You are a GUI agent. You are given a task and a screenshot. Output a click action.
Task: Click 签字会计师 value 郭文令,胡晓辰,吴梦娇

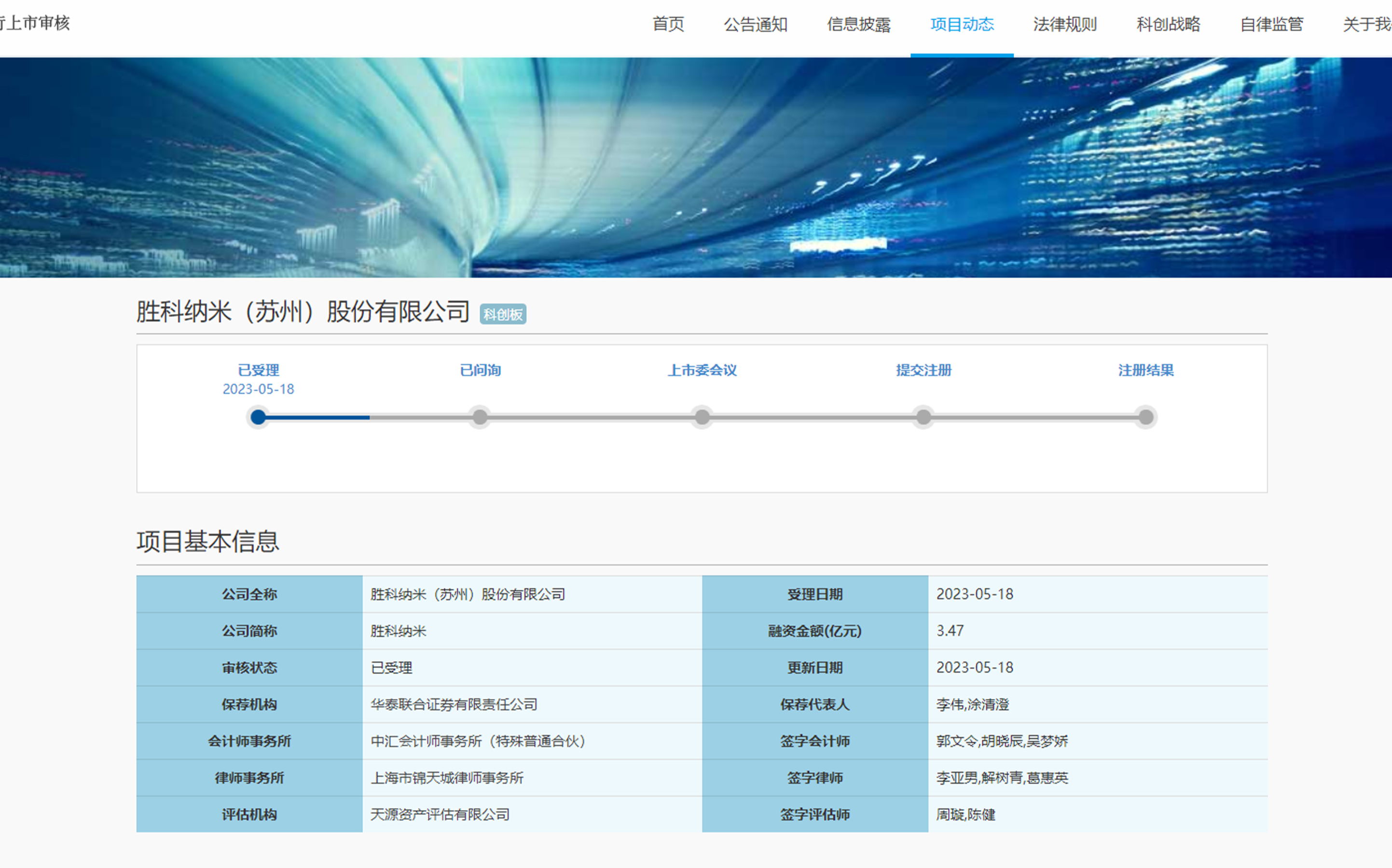1002,741
